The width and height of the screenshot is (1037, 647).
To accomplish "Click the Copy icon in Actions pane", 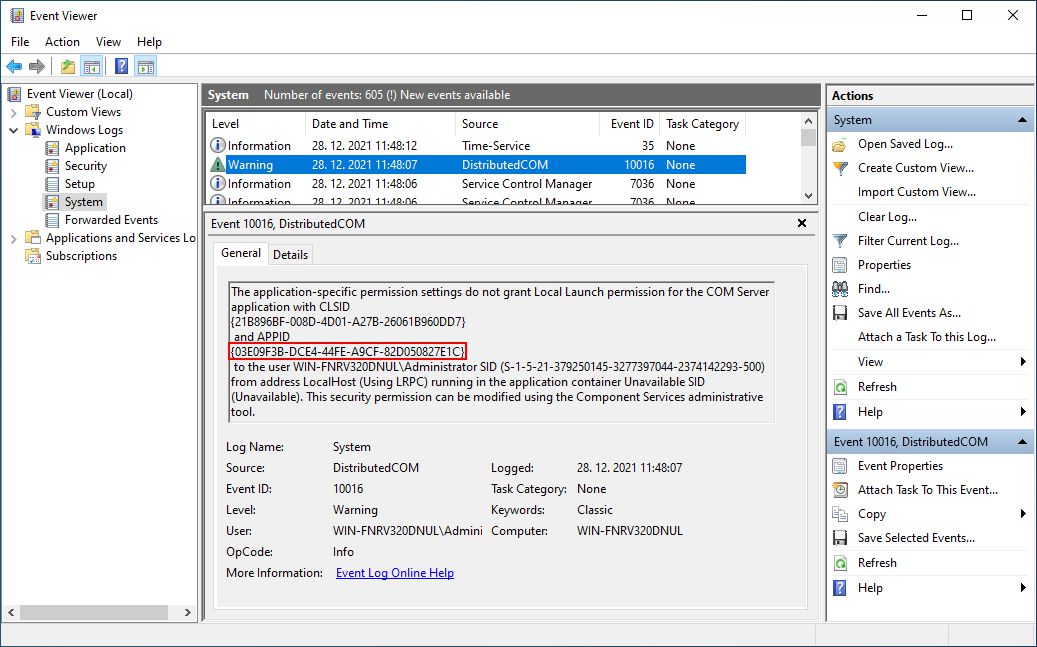I will coord(840,514).
